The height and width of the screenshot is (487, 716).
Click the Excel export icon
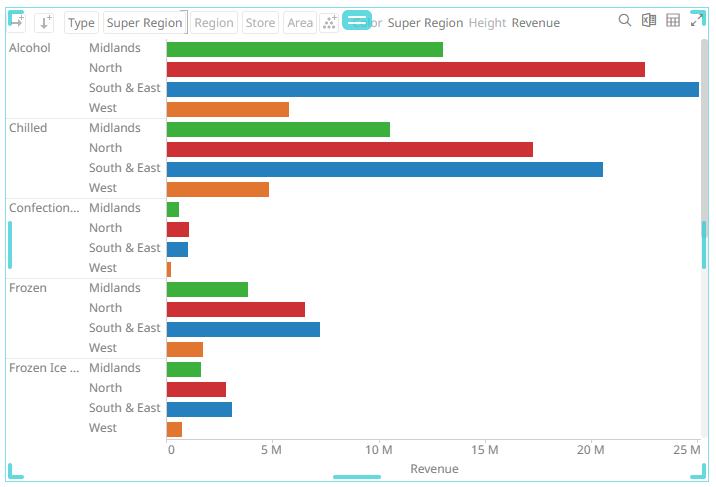[649, 21]
